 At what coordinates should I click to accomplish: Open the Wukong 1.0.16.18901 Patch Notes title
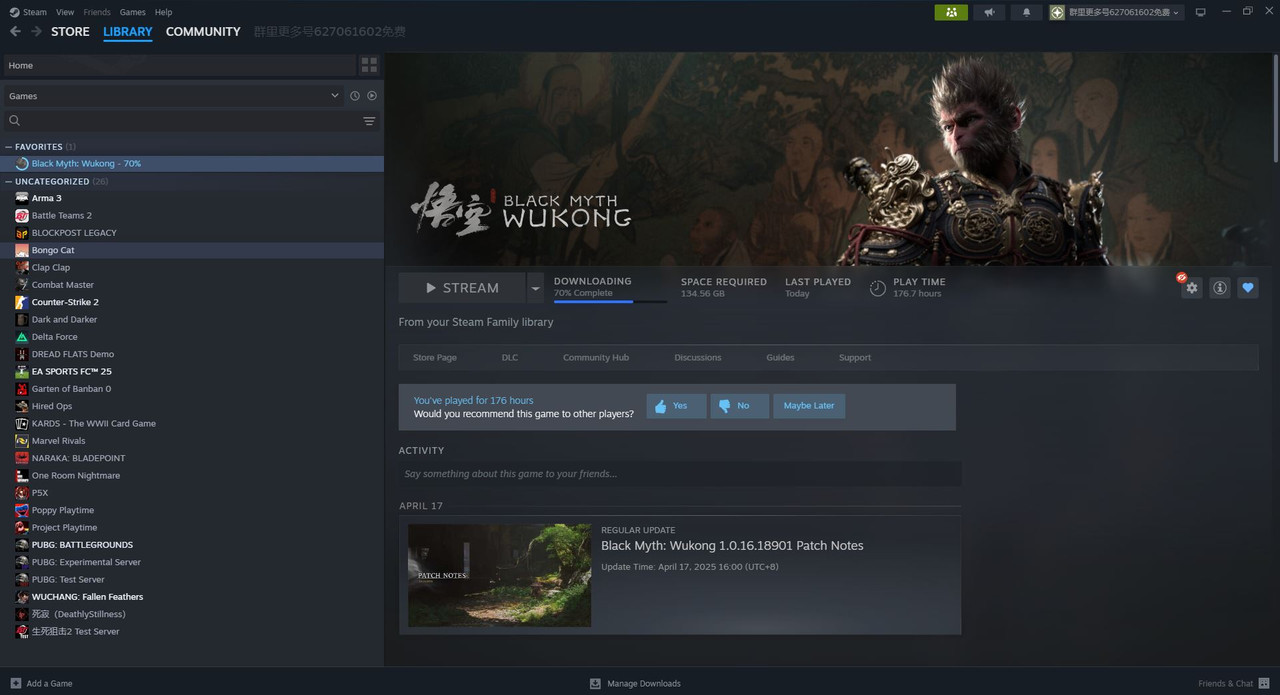[x=732, y=545]
